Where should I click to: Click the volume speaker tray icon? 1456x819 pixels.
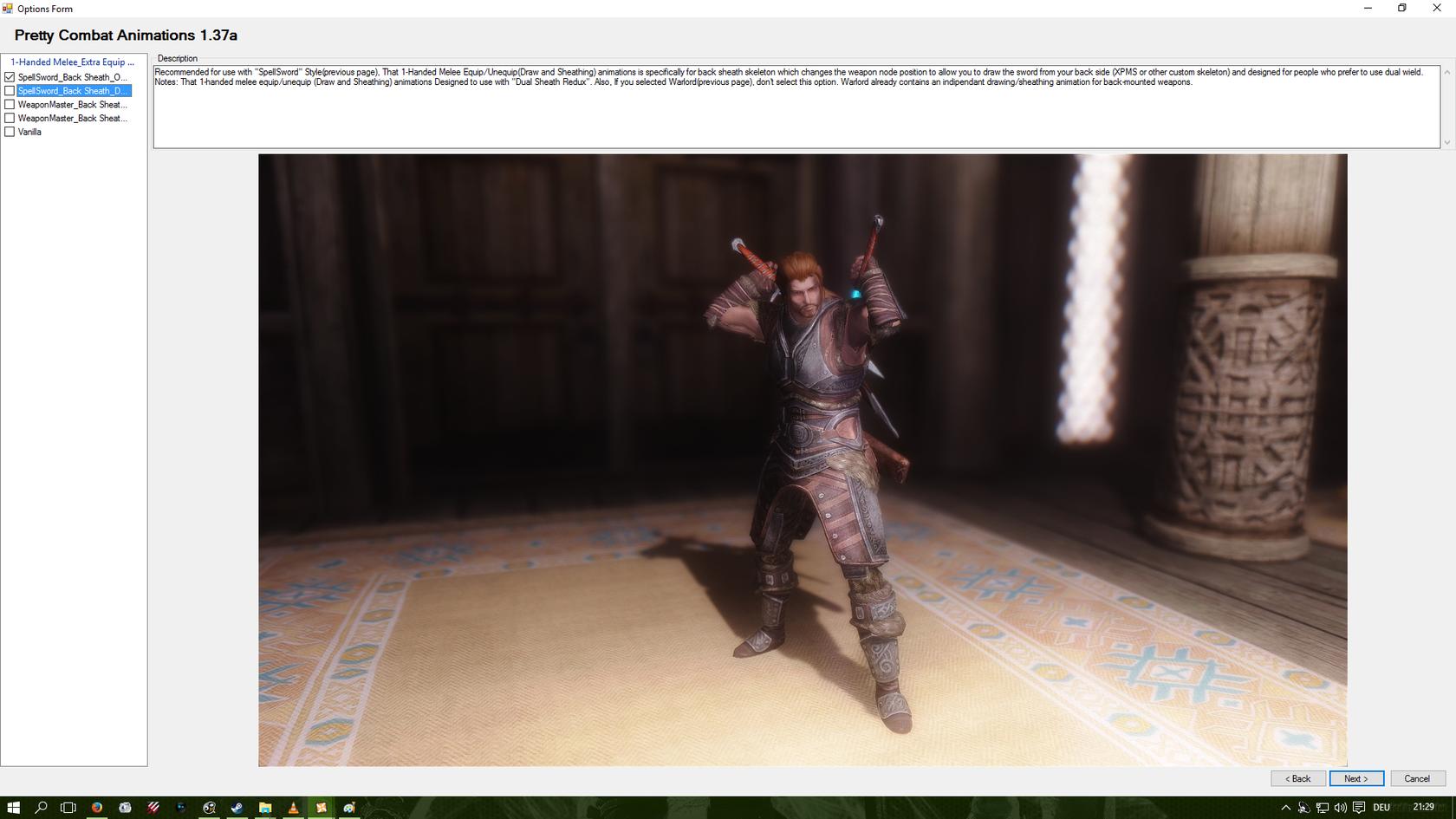[x=1340, y=807]
